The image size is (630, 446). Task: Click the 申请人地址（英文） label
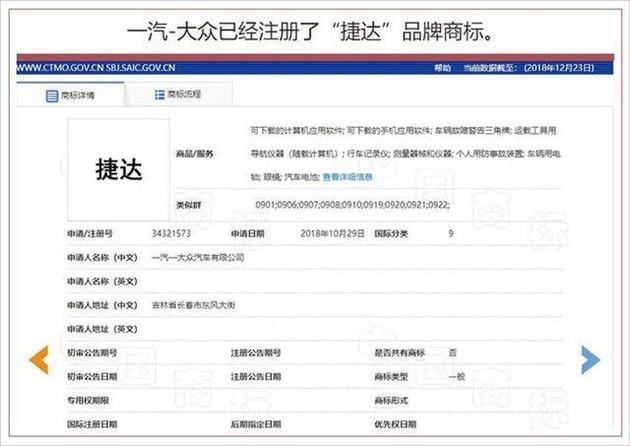coord(102,329)
